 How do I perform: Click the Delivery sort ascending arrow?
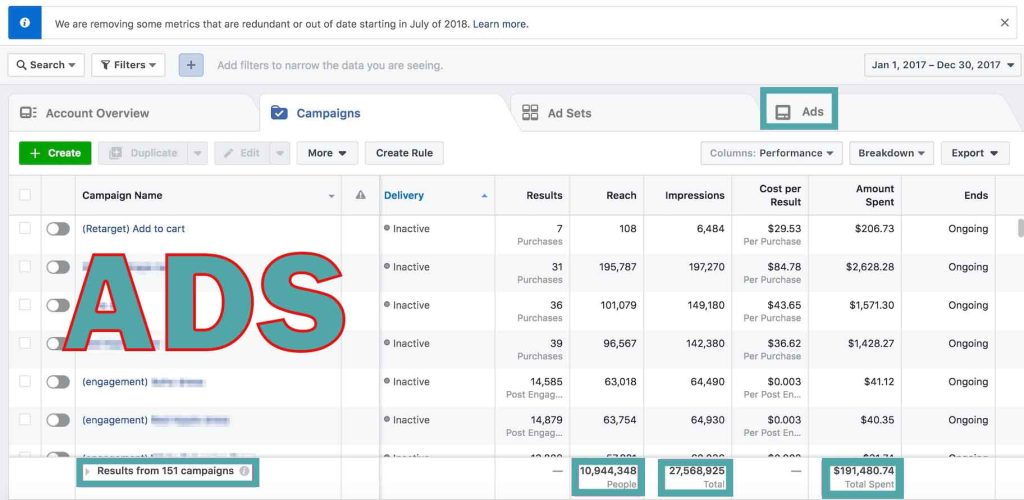[484, 196]
